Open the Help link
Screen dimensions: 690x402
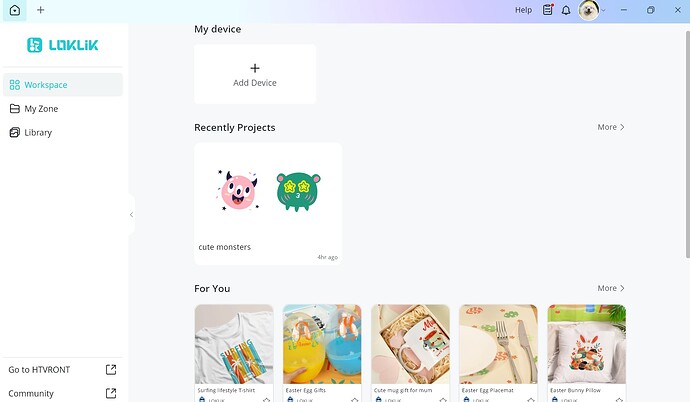523,10
